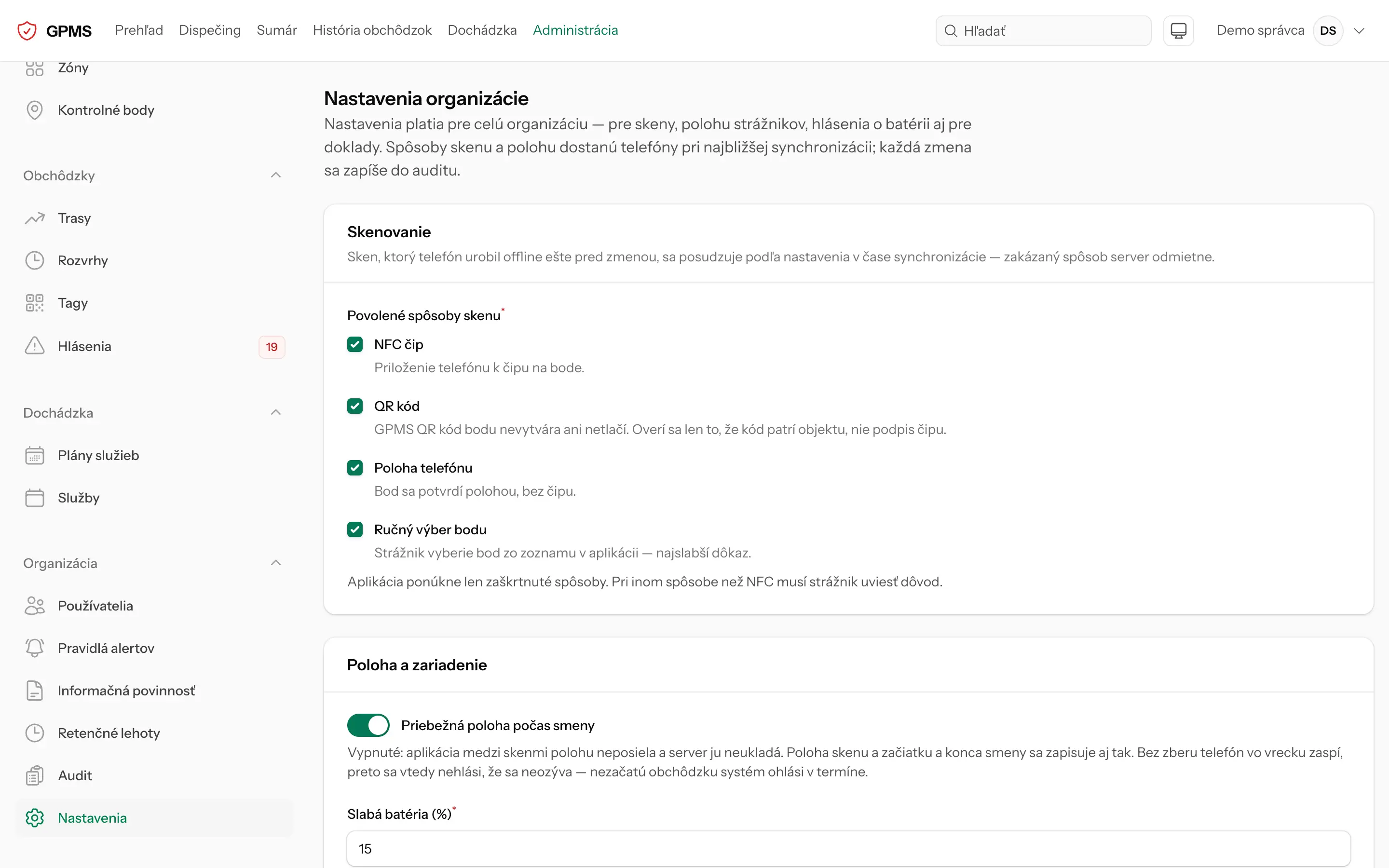Collapse the Dochádzka sidebar section
Viewport: 1389px width, 868px height.
[275, 413]
